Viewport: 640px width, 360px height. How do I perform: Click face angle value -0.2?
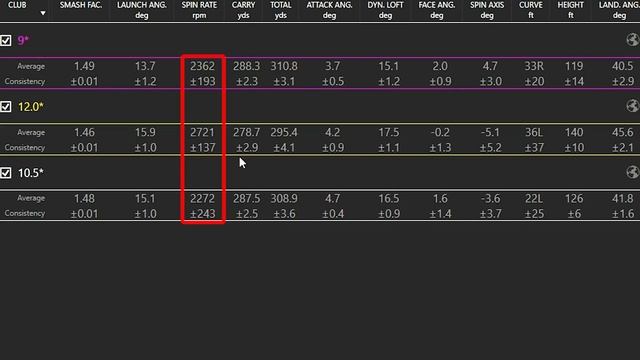click(440, 132)
